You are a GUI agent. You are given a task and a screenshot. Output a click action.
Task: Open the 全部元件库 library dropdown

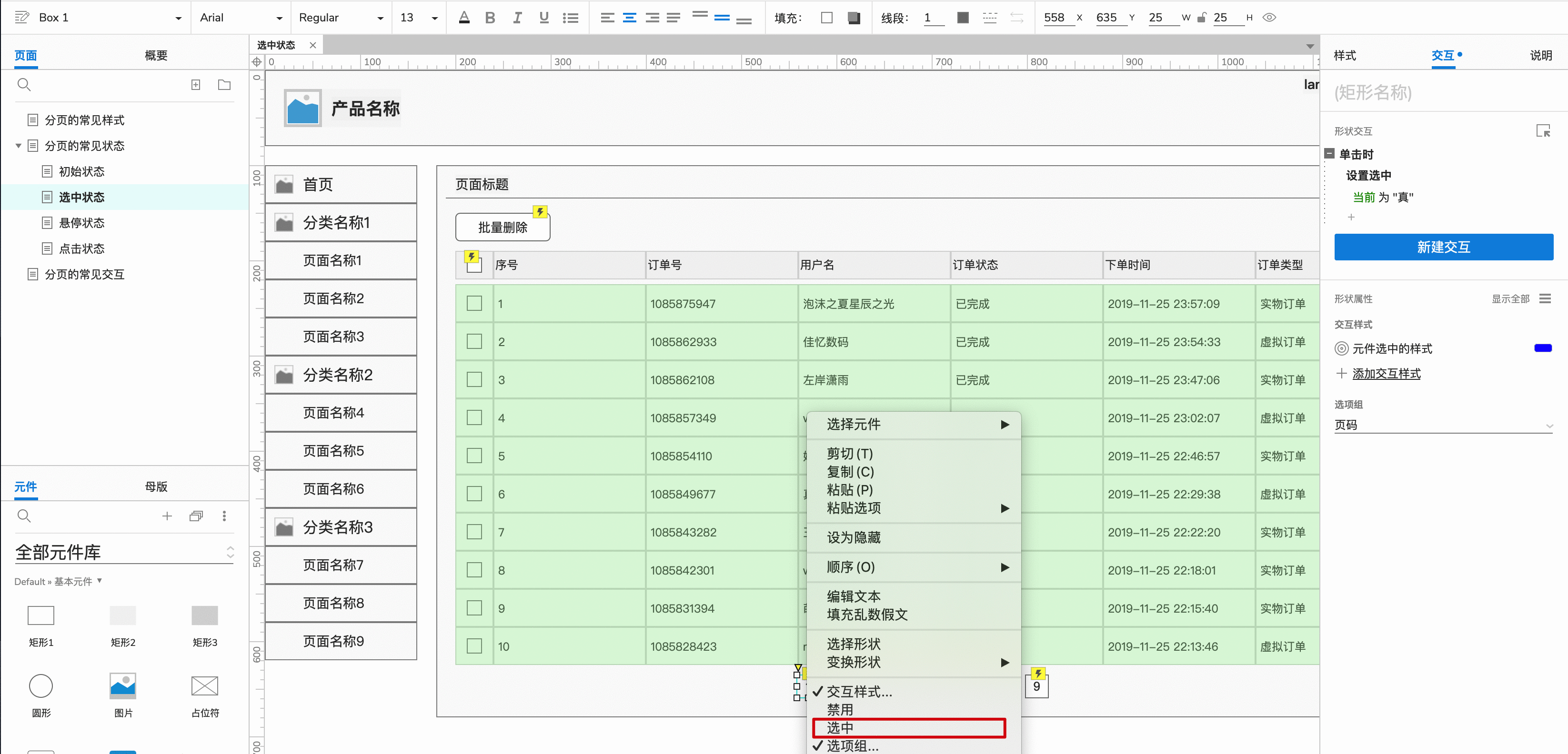tap(124, 552)
